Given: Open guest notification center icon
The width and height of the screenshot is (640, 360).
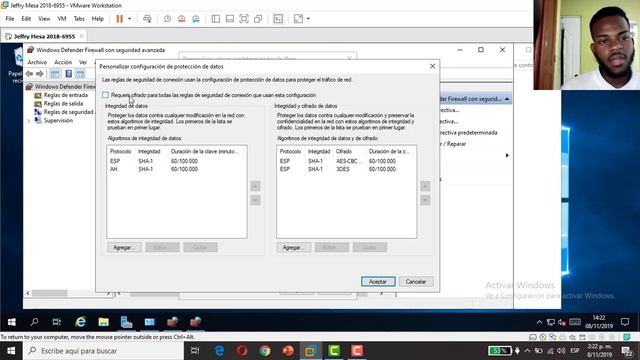Looking at the screenshot, I should 624,322.
